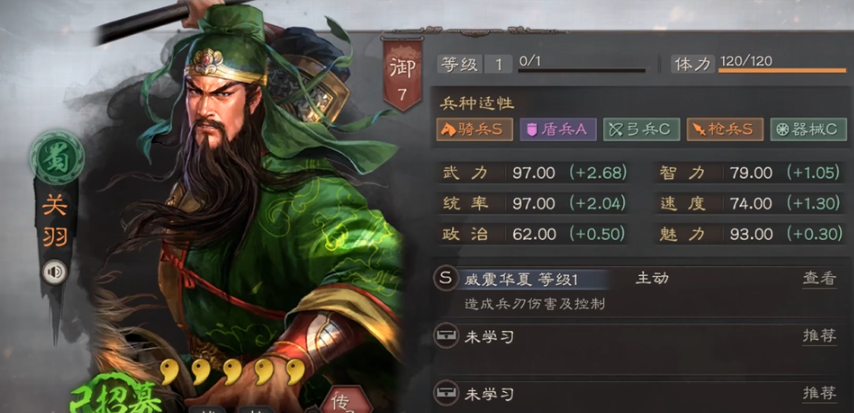
Task: Play Guan Yu's voice speaker icon
Action: (54, 272)
